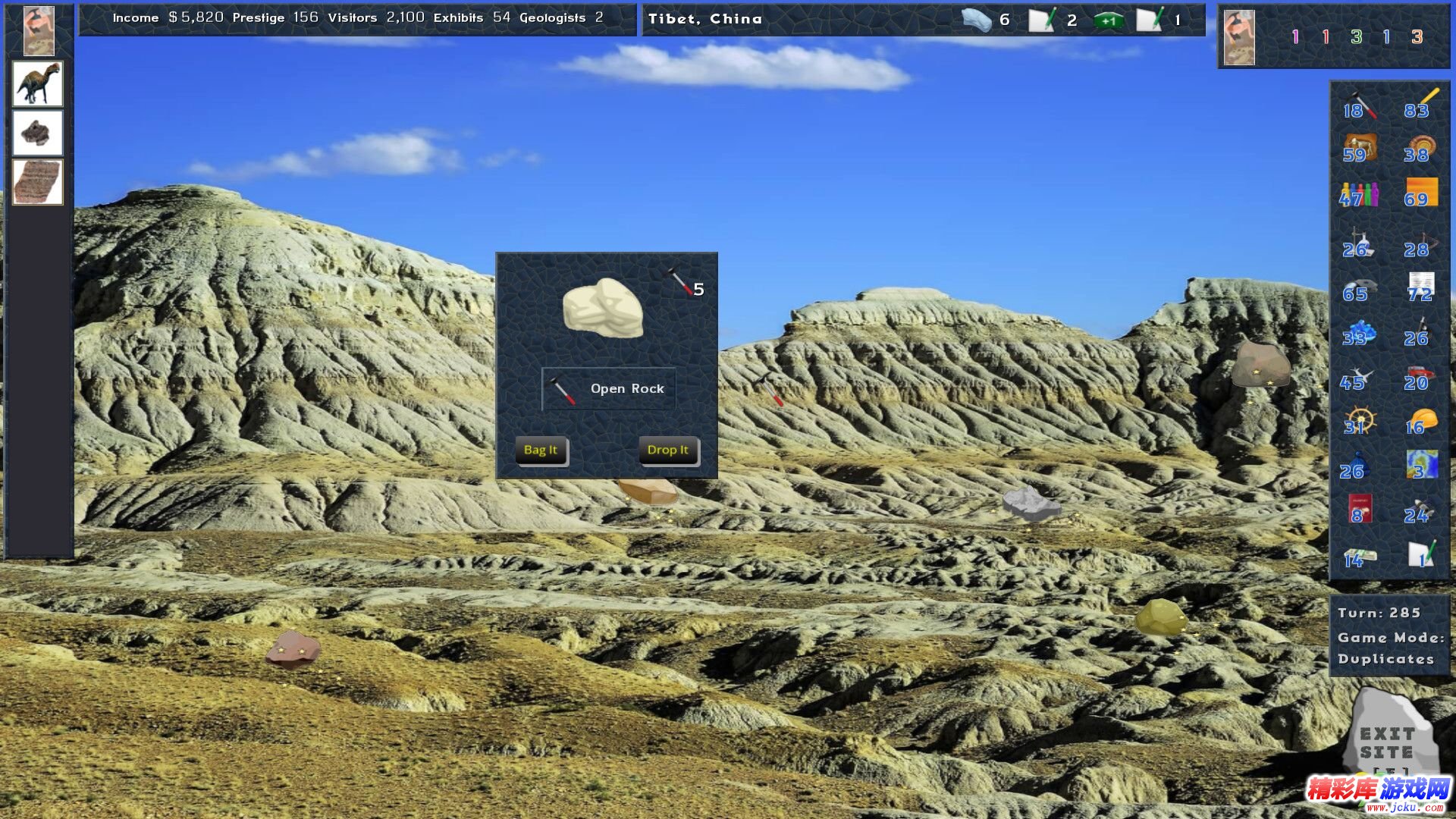
Task: Select the dinosaur thumbnail in left sidebar
Action: pyautogui.click(x=37, y=83)
